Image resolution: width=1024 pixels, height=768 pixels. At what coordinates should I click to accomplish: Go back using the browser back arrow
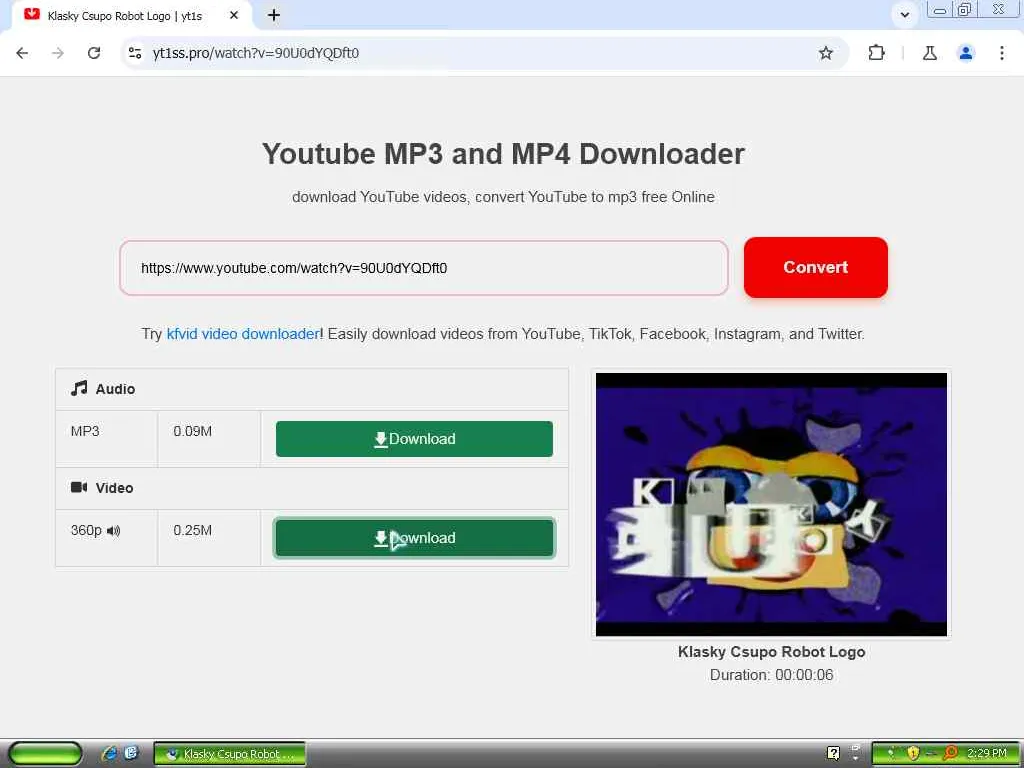coord(22,53)
